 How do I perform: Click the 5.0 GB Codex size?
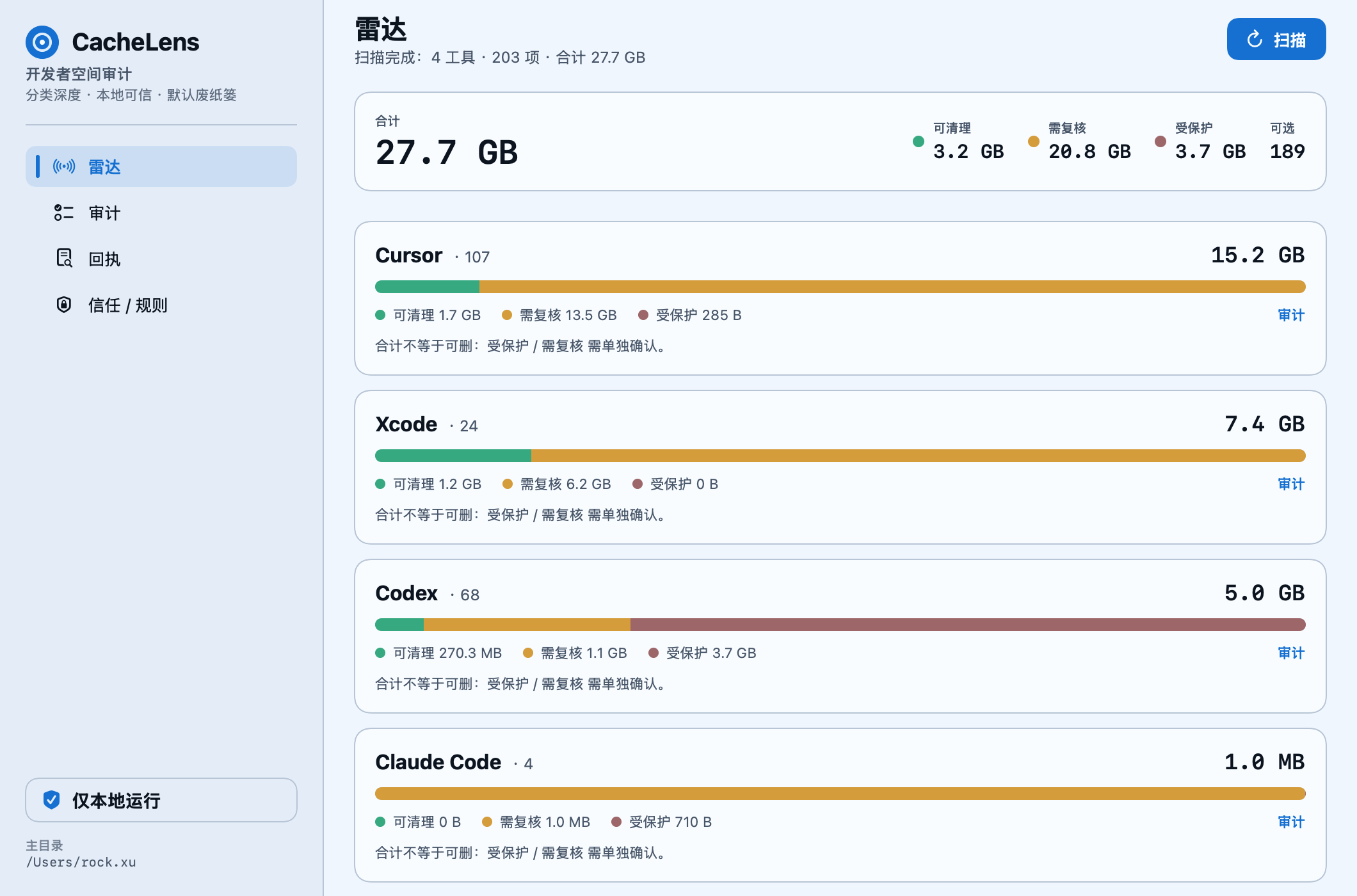tap(1265, 593)
